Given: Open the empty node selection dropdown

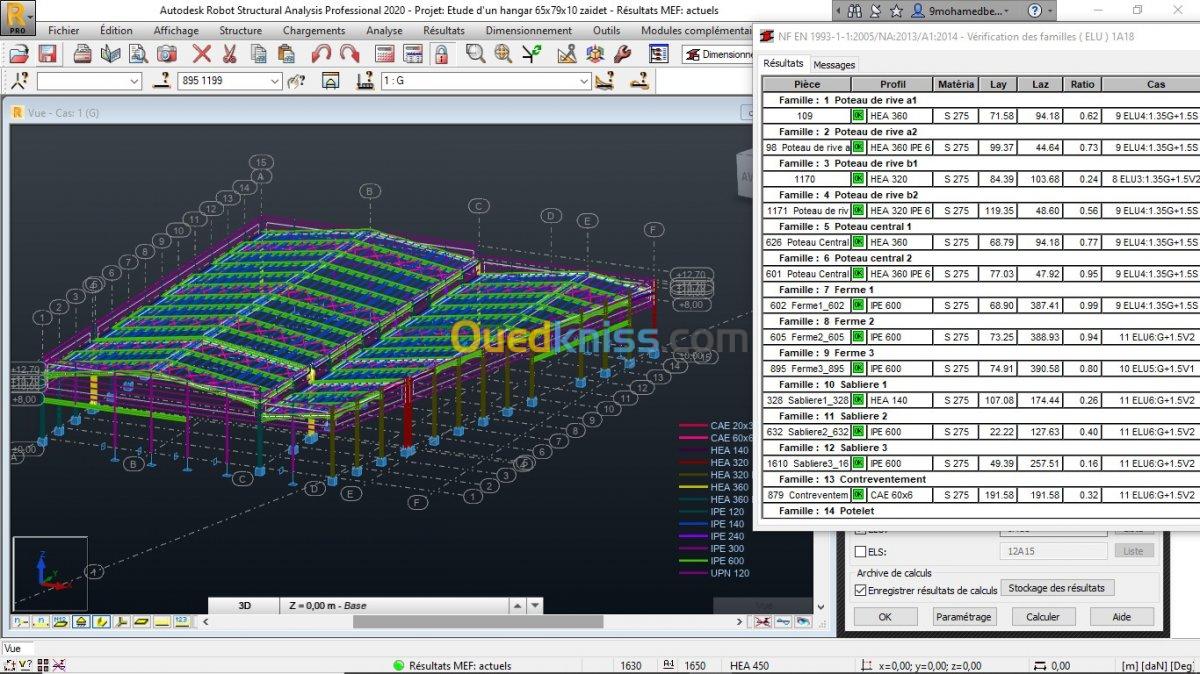Looking at the screenshot, I should tap(134, 81).
